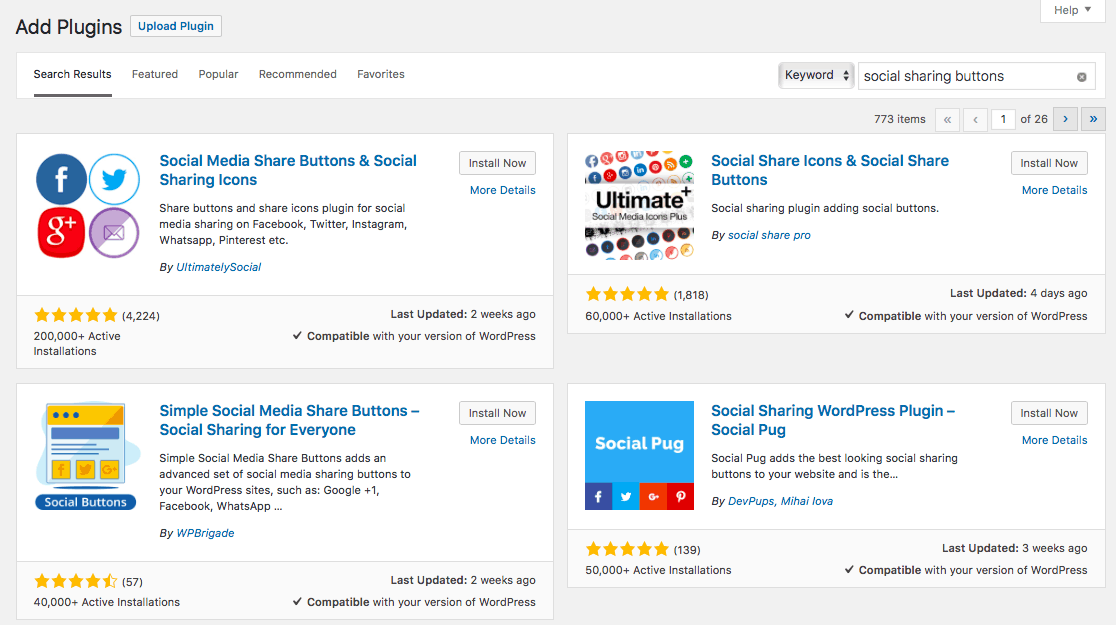This screenshot has height=625, width=1116.
Task: View More Details for Social Pug plugin
Action: tap(1055, 440)
